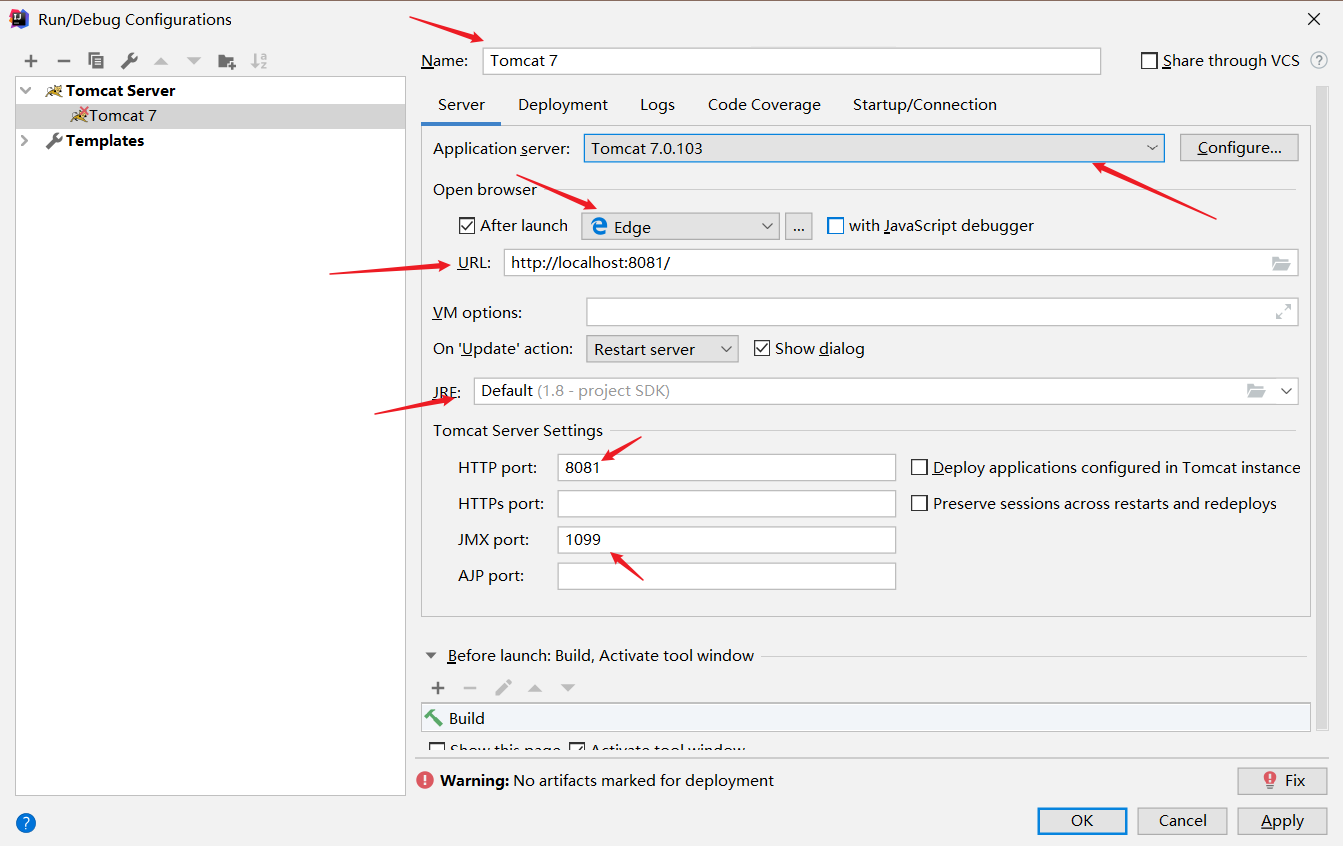1343x846 pixels.
Task: Click the URL browse folder icon
Action: (1281, 263)
